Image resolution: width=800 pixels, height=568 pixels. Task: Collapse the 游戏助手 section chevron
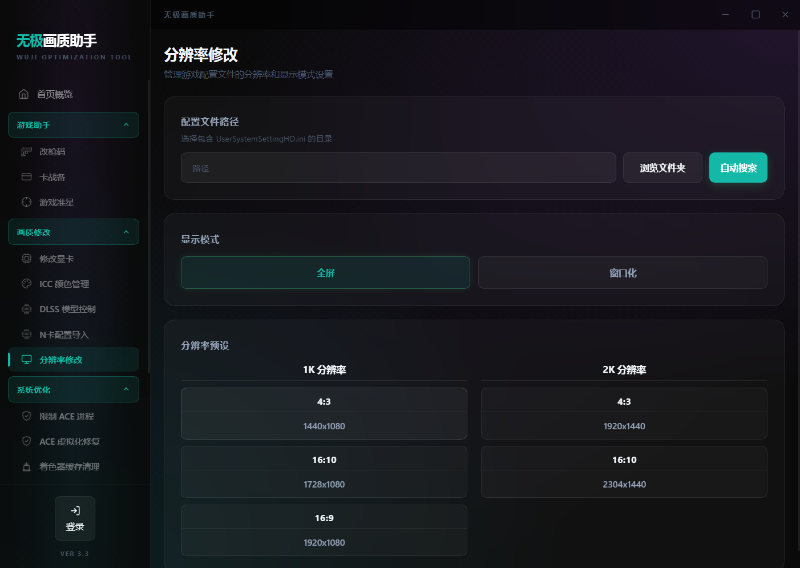tap(125, 125)
